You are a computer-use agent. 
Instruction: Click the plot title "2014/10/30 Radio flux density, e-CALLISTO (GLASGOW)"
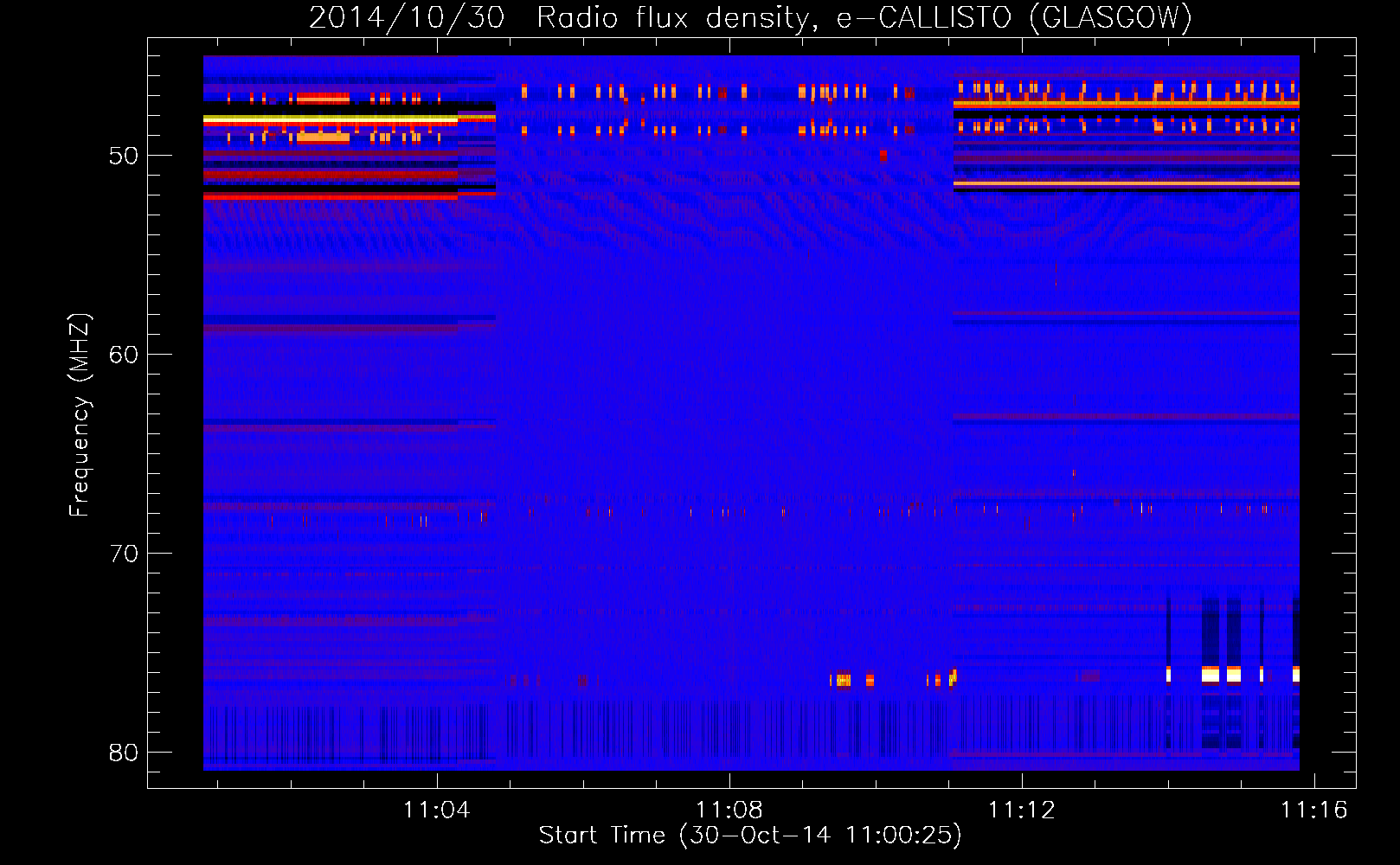pyautogui.click(x=750, y=17)
